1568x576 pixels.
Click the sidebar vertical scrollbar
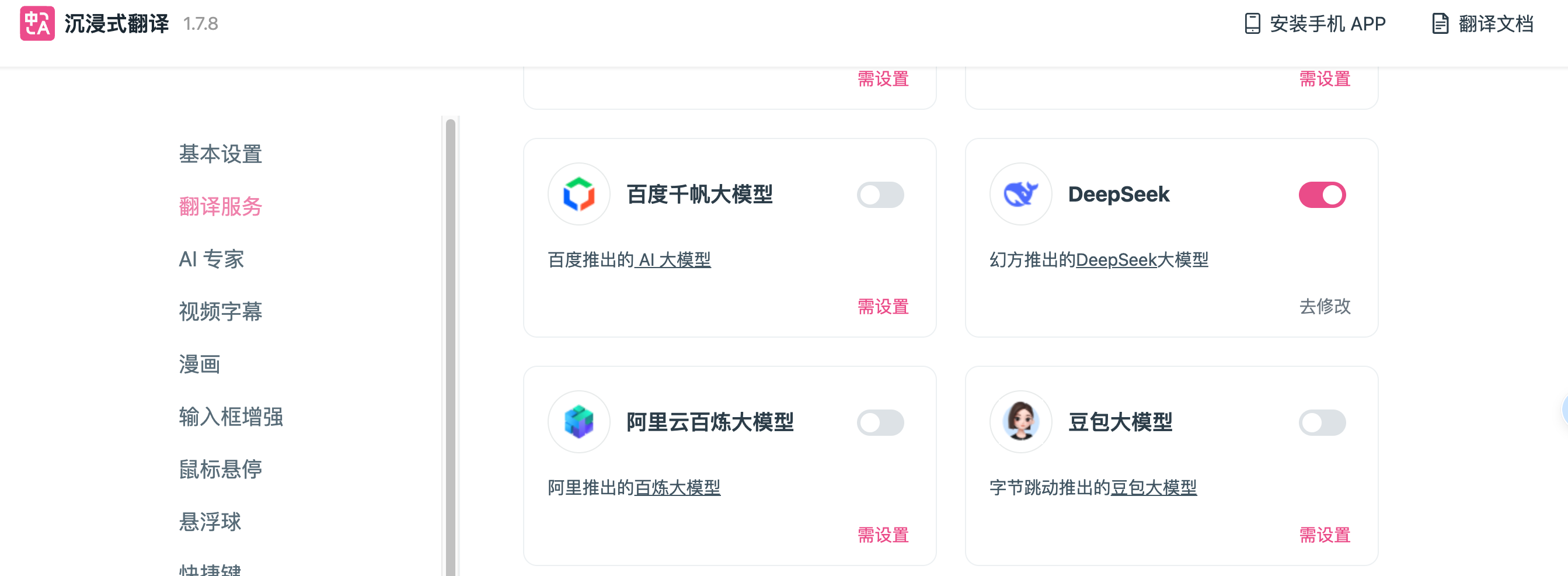451,341
